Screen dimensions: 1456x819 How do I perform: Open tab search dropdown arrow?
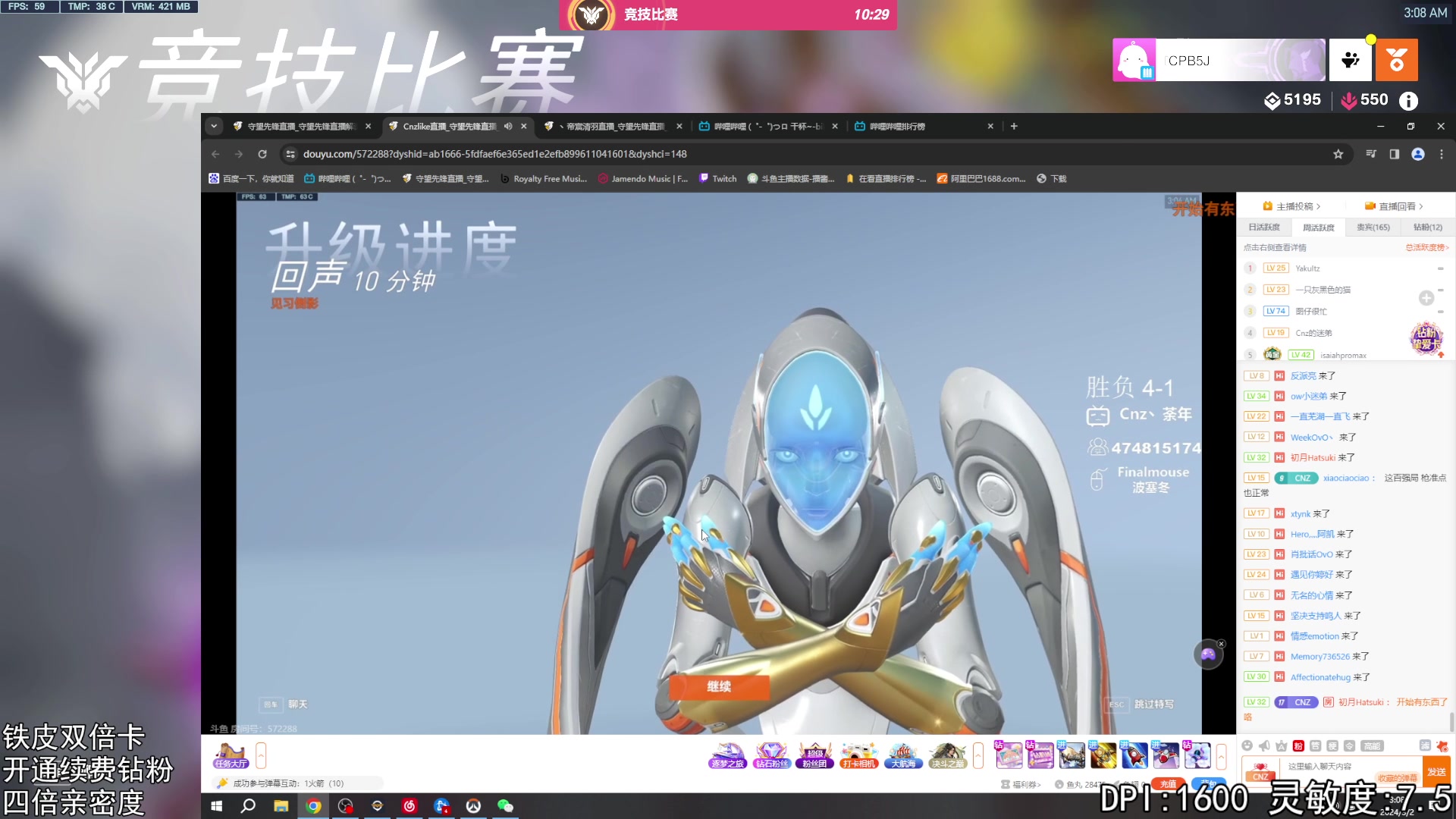[215, 126]
